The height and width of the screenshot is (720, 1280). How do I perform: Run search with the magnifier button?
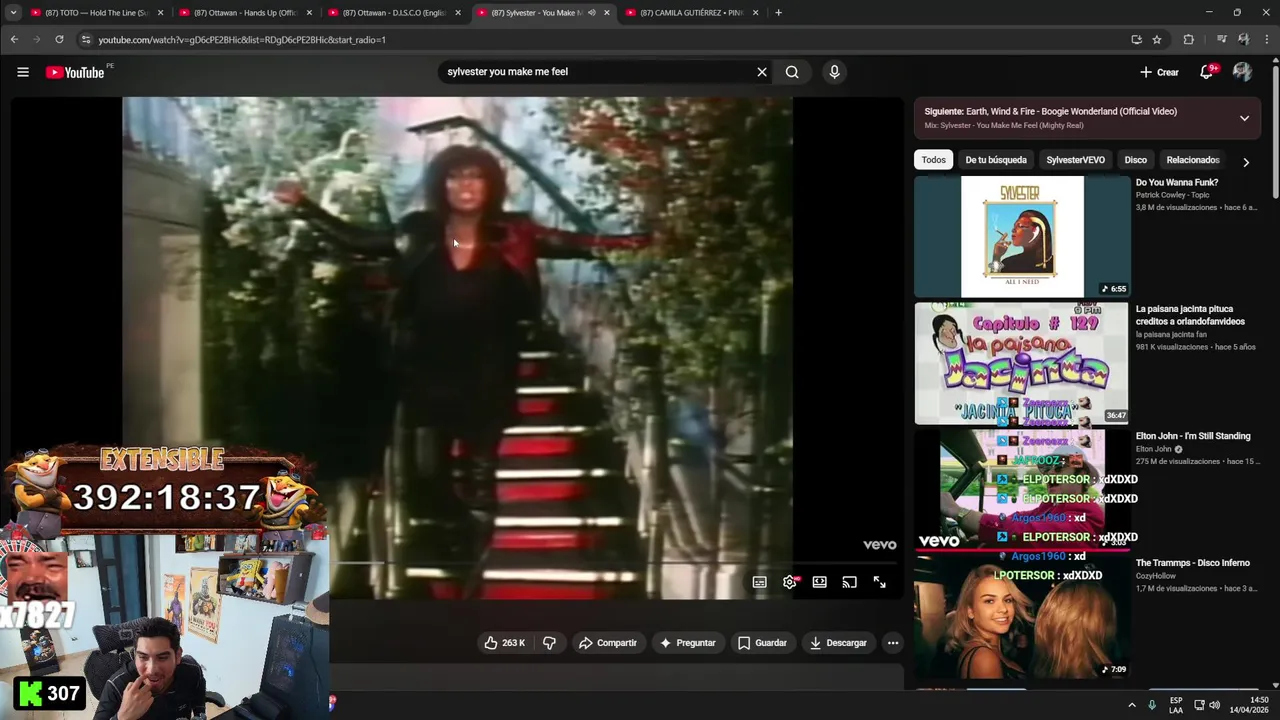(792, 72)
